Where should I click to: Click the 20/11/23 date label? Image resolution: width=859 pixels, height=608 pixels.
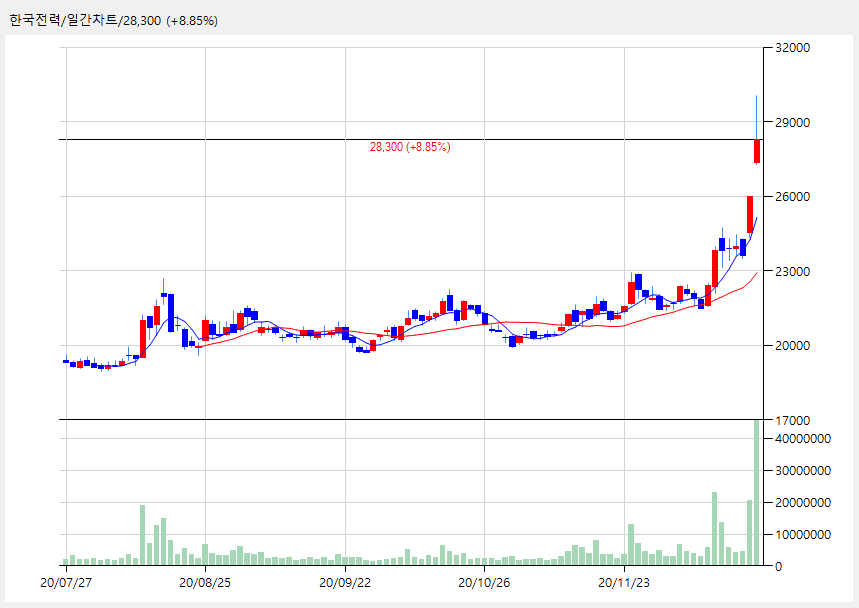[623, 582]
